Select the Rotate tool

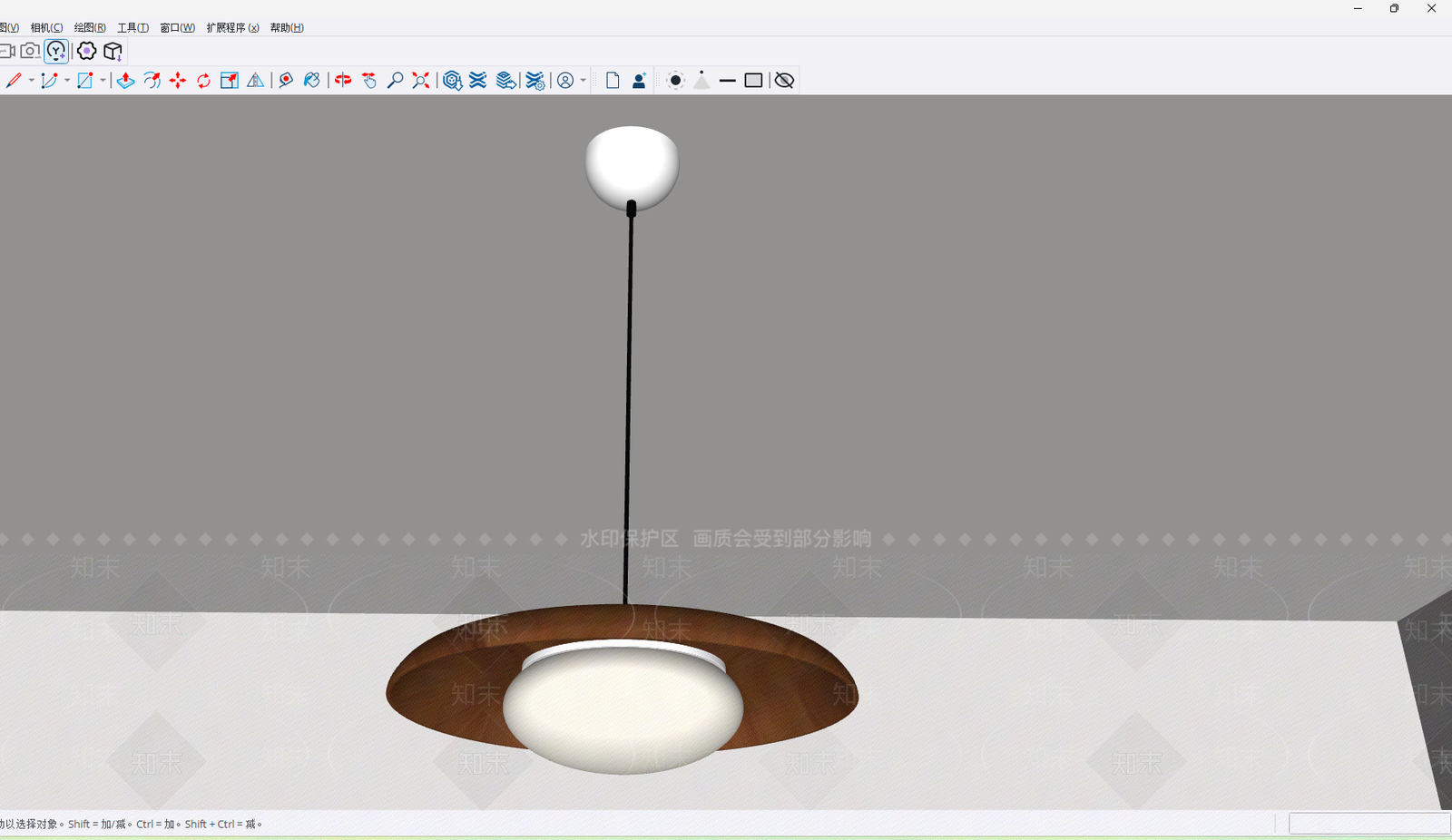click(204, 81)
